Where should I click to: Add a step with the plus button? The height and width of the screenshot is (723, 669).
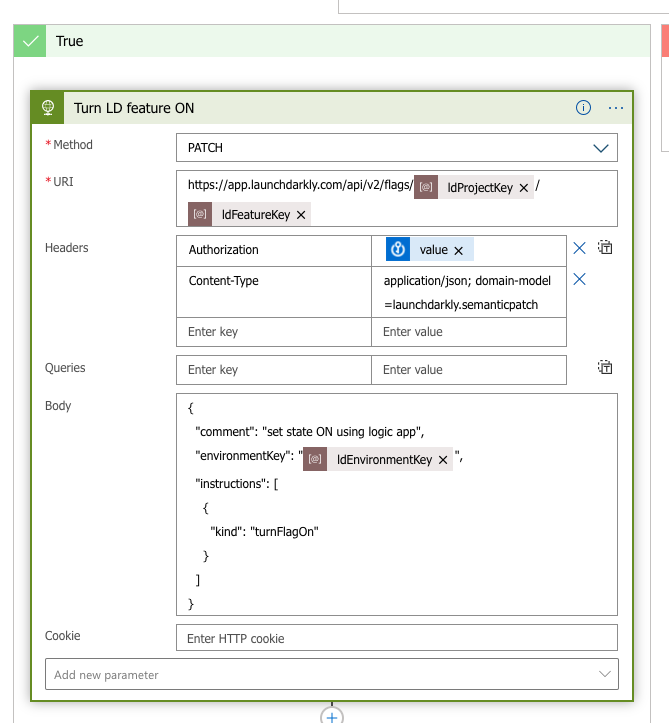332,717
